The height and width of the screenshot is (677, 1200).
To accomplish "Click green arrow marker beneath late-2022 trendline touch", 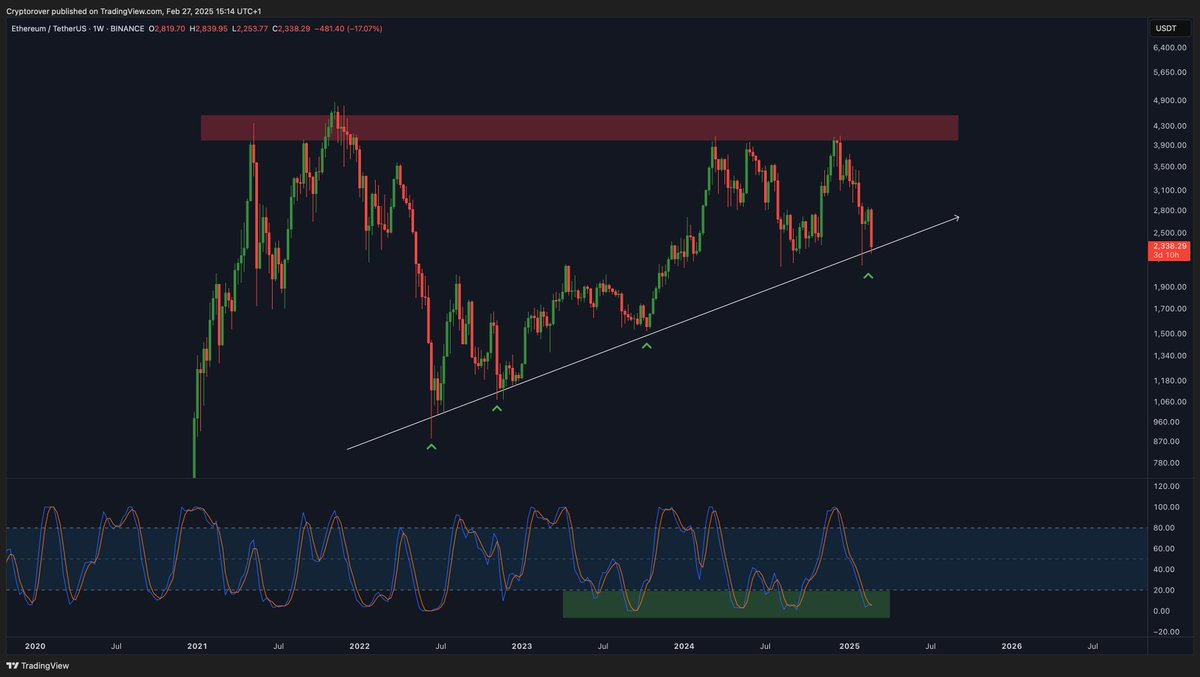I will 497,408.
